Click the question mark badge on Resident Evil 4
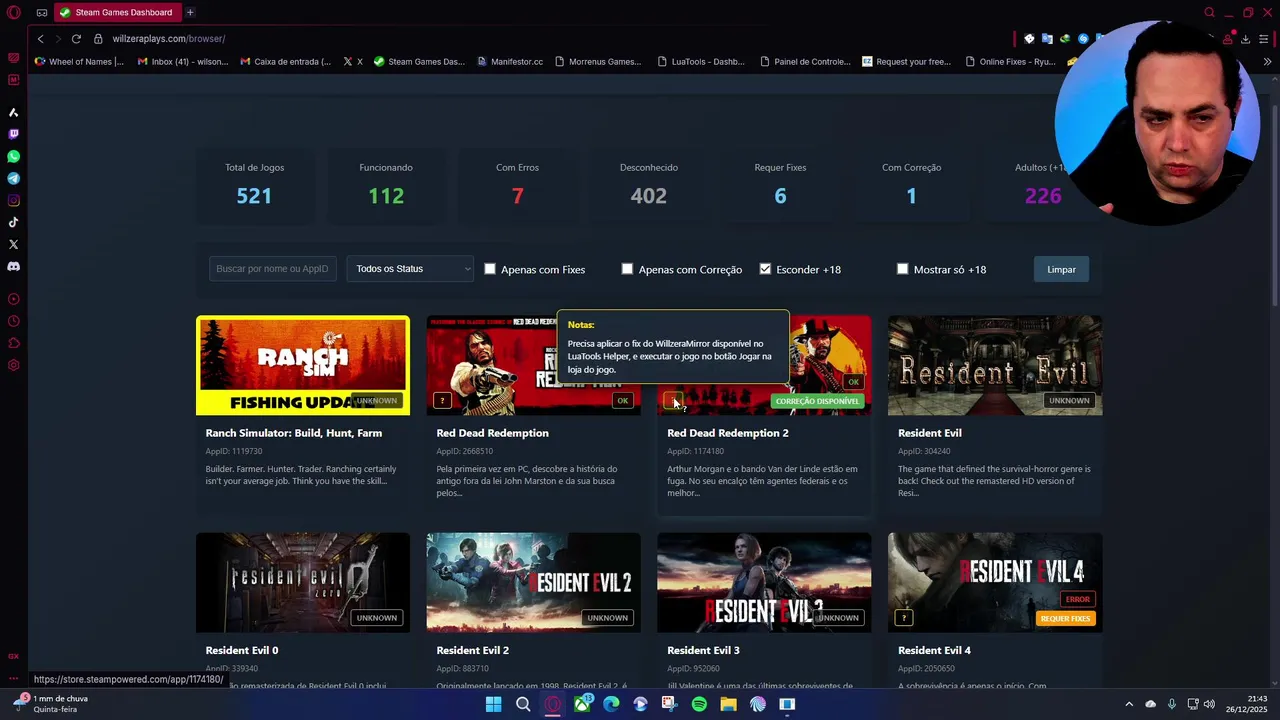Image resolution: width=1280 pixels, height=720 pixels. tap(904, 618)
